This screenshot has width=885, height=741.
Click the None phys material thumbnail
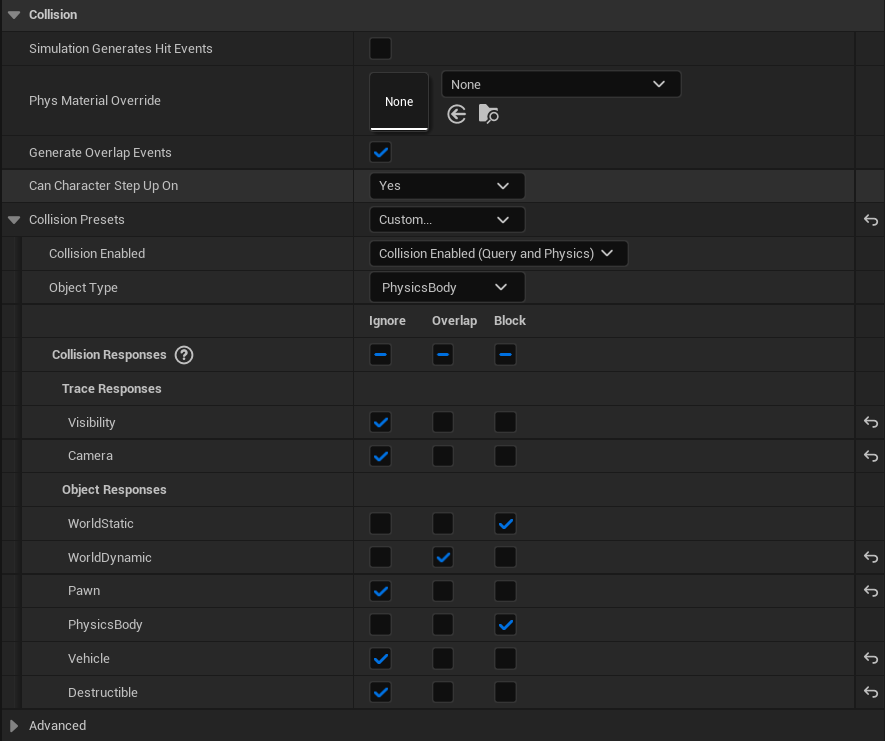click(x=399, y=101)
